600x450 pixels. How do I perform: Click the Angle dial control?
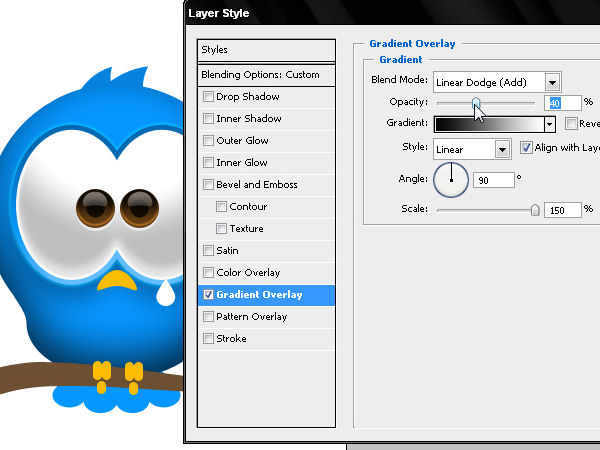point(451,180)
